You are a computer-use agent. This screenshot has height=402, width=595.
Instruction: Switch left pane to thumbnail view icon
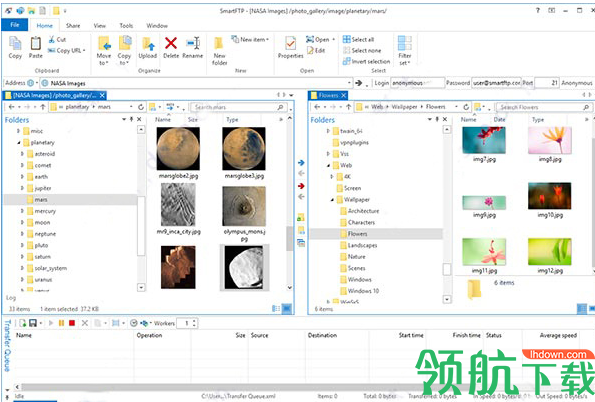pyautogui.click(x=287, y=309)
